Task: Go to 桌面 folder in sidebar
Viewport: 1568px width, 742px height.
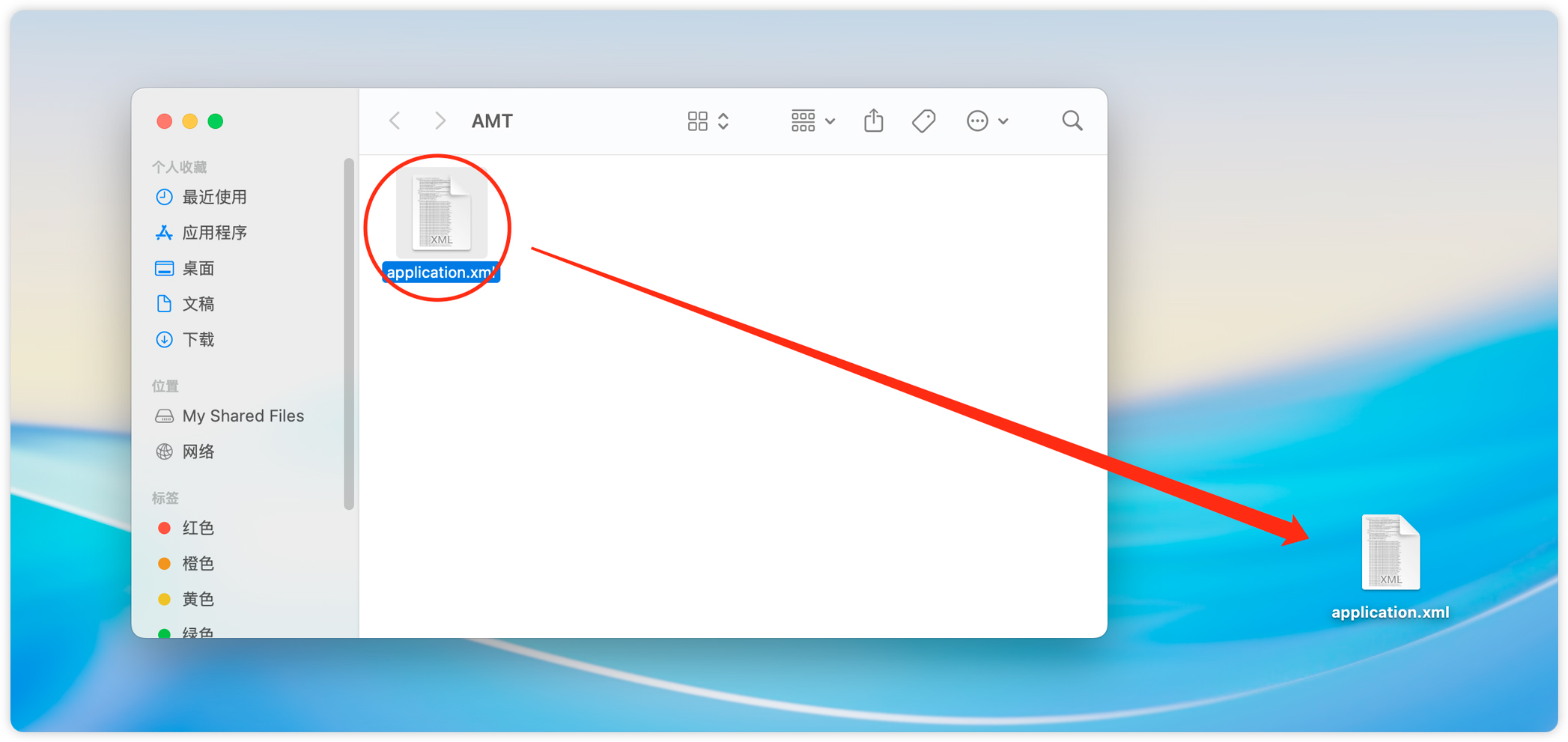Action: click(198, 269)
